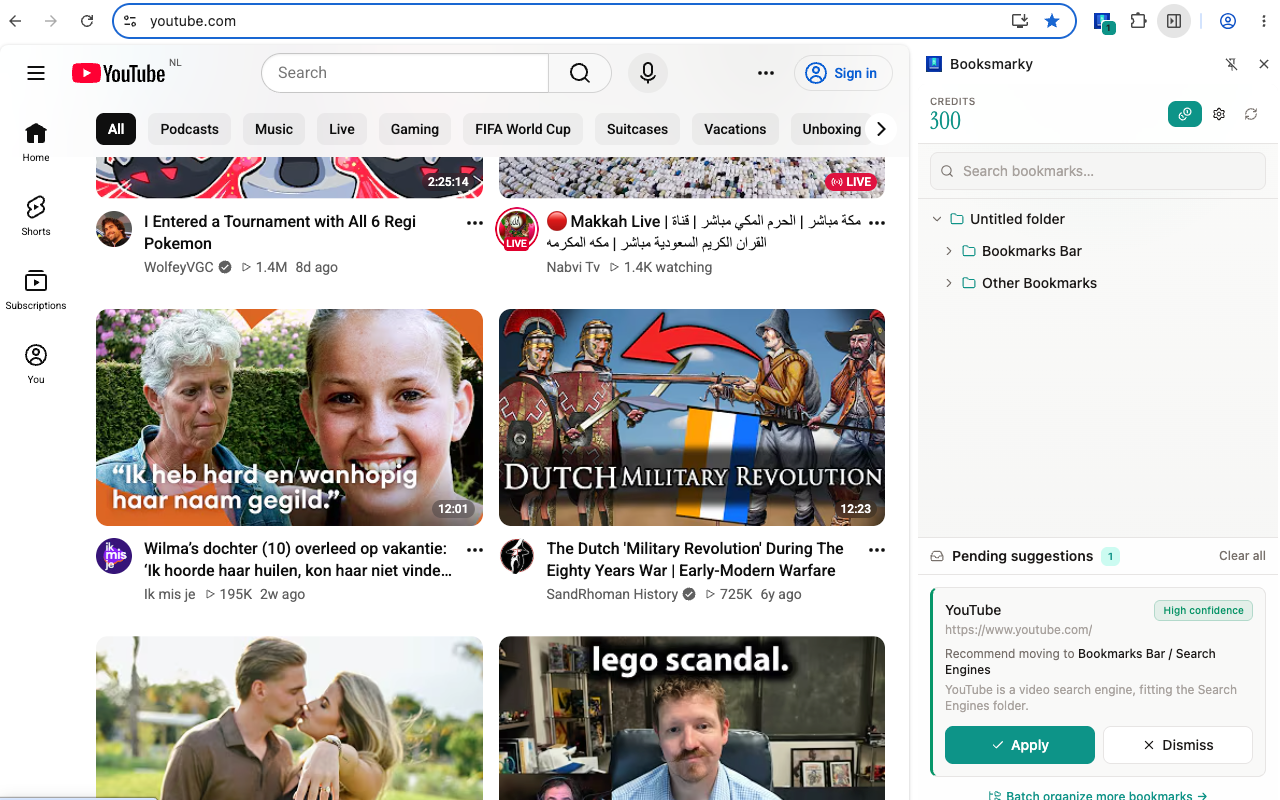Click the Sign in button
Image resolution: width=1280 pixels, height=800 pixels.
coord(843,73)
